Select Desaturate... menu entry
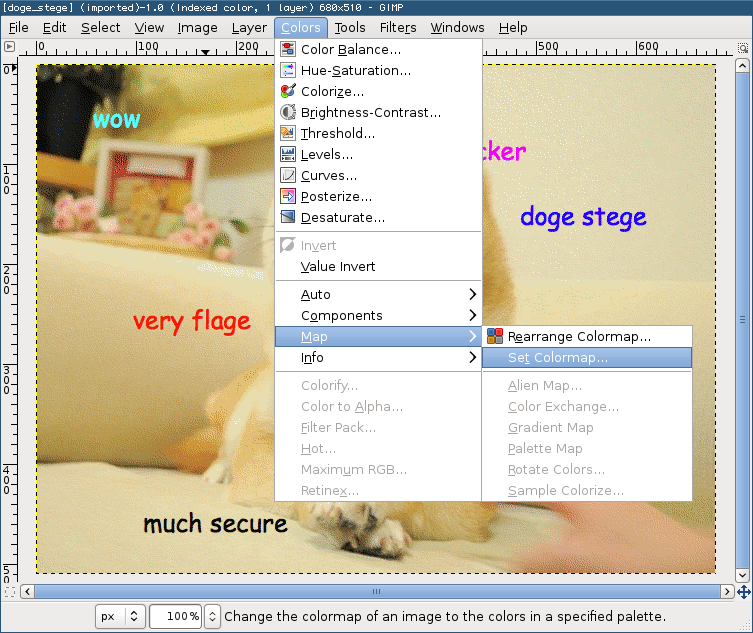Viewport: 753px width, 633px height. click(x=342, y=217)
